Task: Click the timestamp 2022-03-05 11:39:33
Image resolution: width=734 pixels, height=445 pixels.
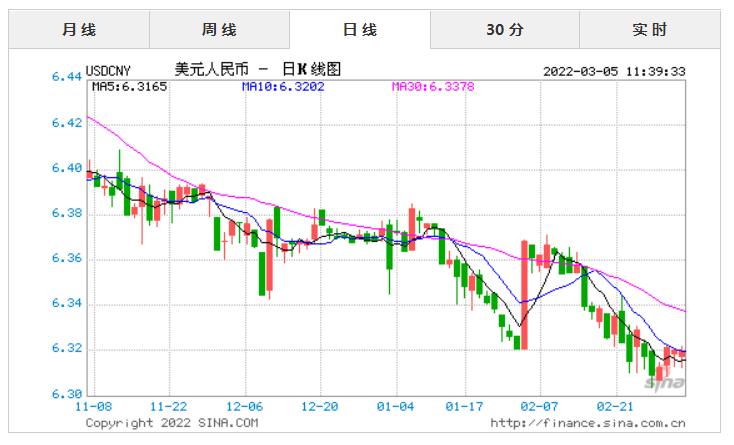Action: click(x=613, y=71)
